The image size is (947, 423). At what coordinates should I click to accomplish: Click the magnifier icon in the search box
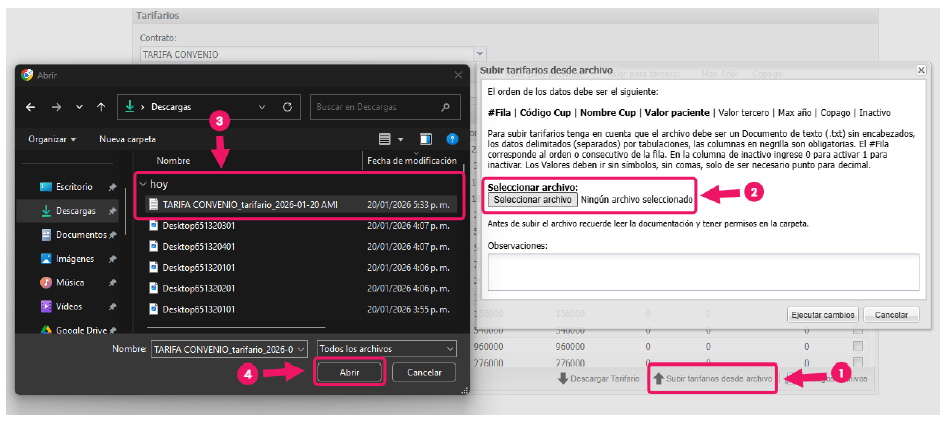click(x=446, y=107)
